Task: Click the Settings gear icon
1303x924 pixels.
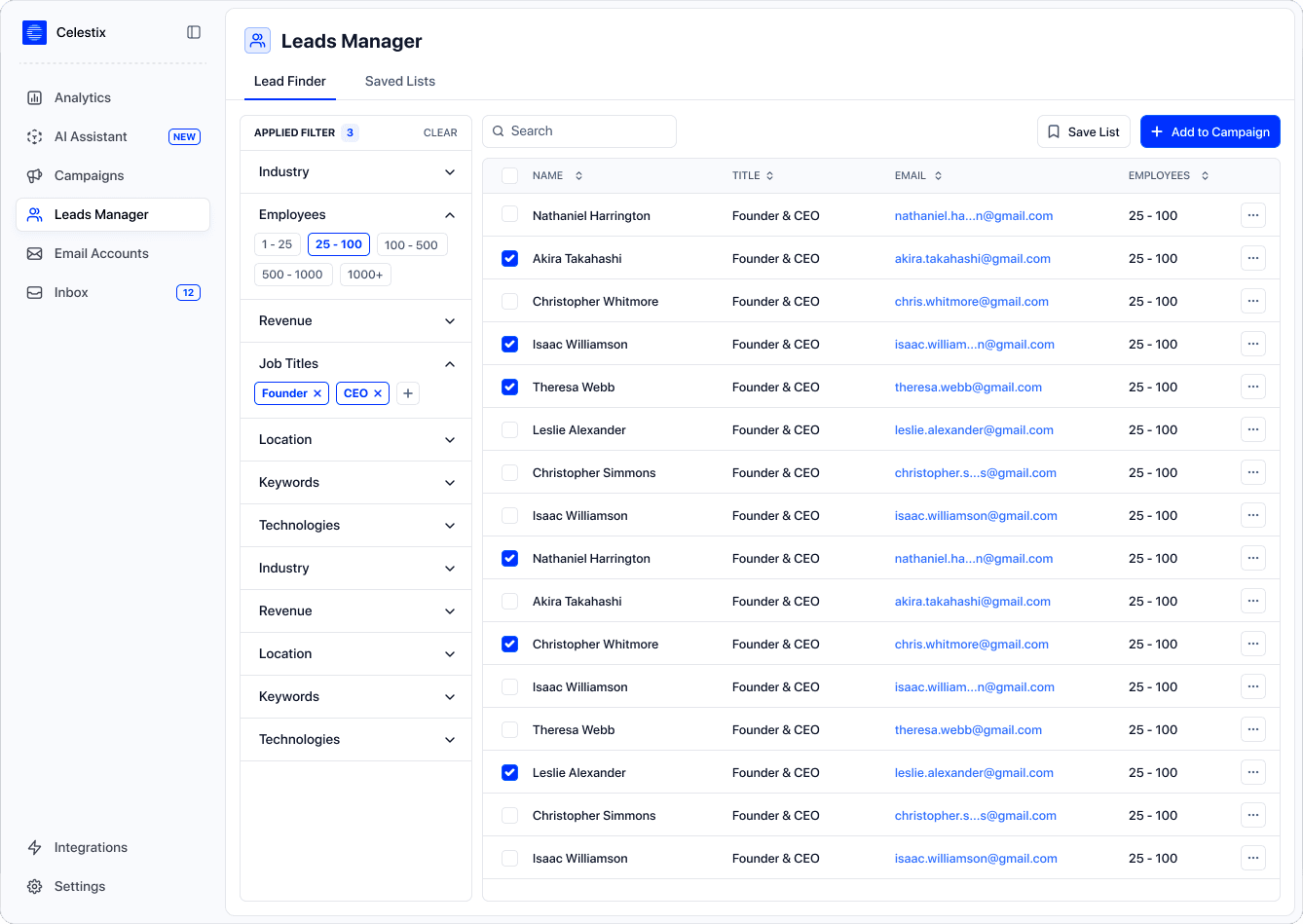Action: 35,886
